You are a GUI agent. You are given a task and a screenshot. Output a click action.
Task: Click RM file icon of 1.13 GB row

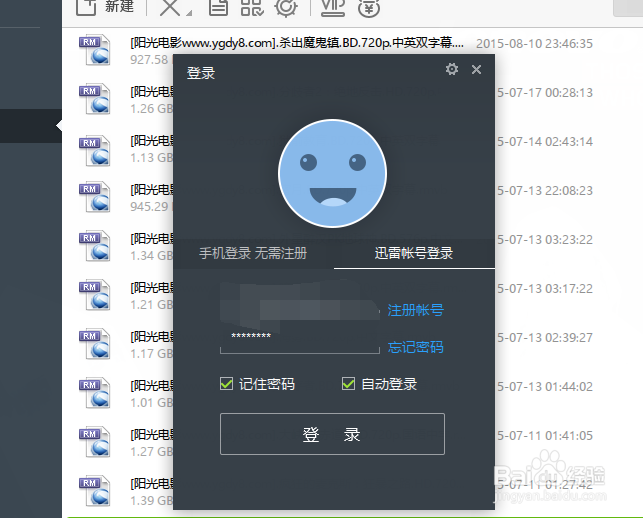[x=95, y=151]
